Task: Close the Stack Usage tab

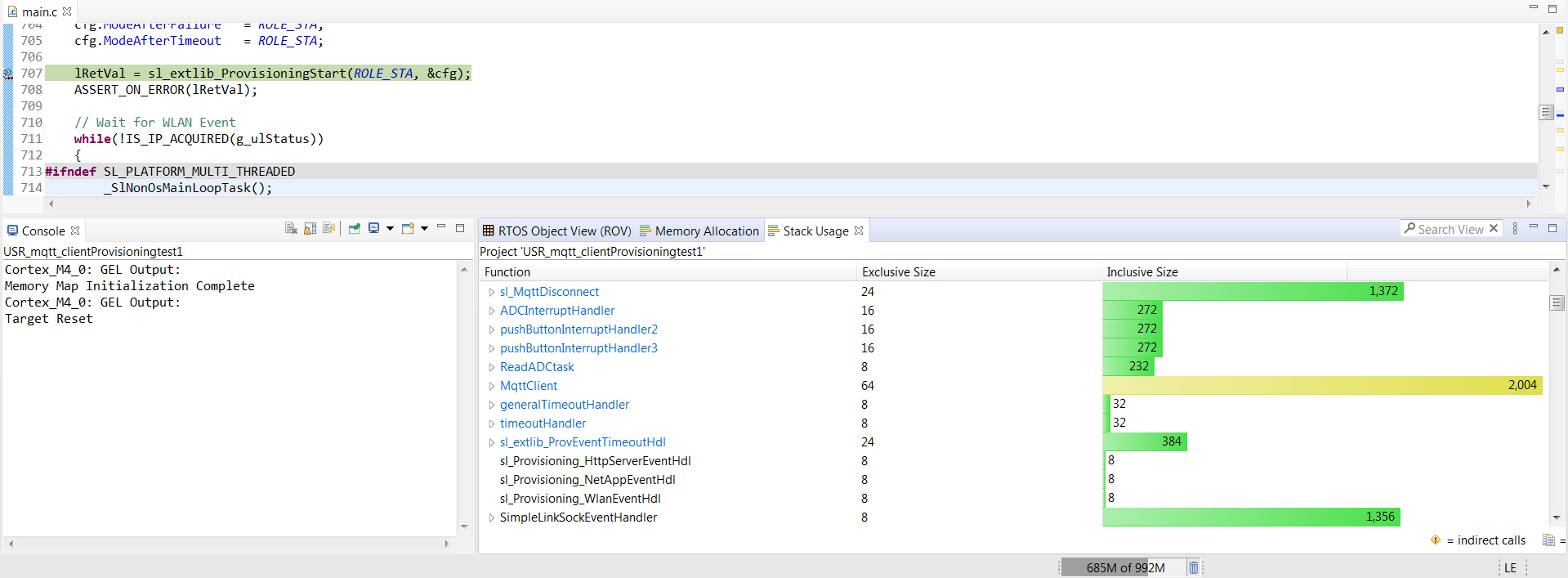Action: 859,231
